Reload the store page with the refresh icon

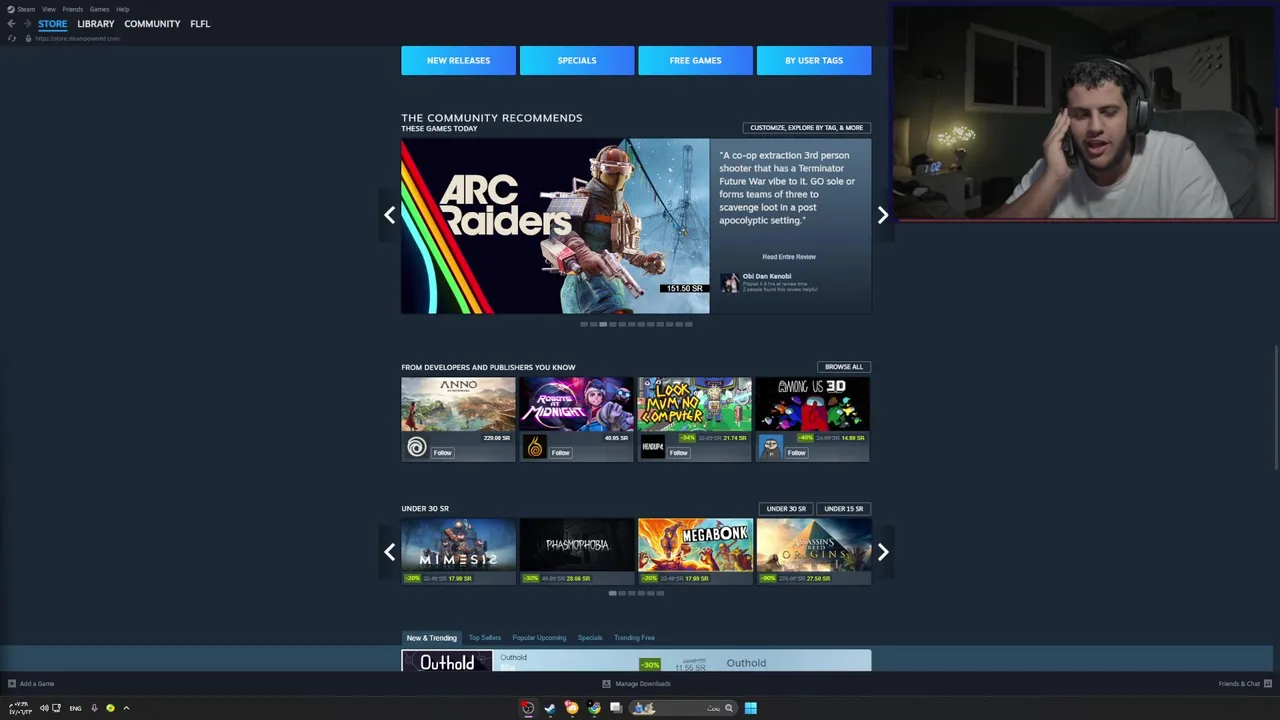12,38
